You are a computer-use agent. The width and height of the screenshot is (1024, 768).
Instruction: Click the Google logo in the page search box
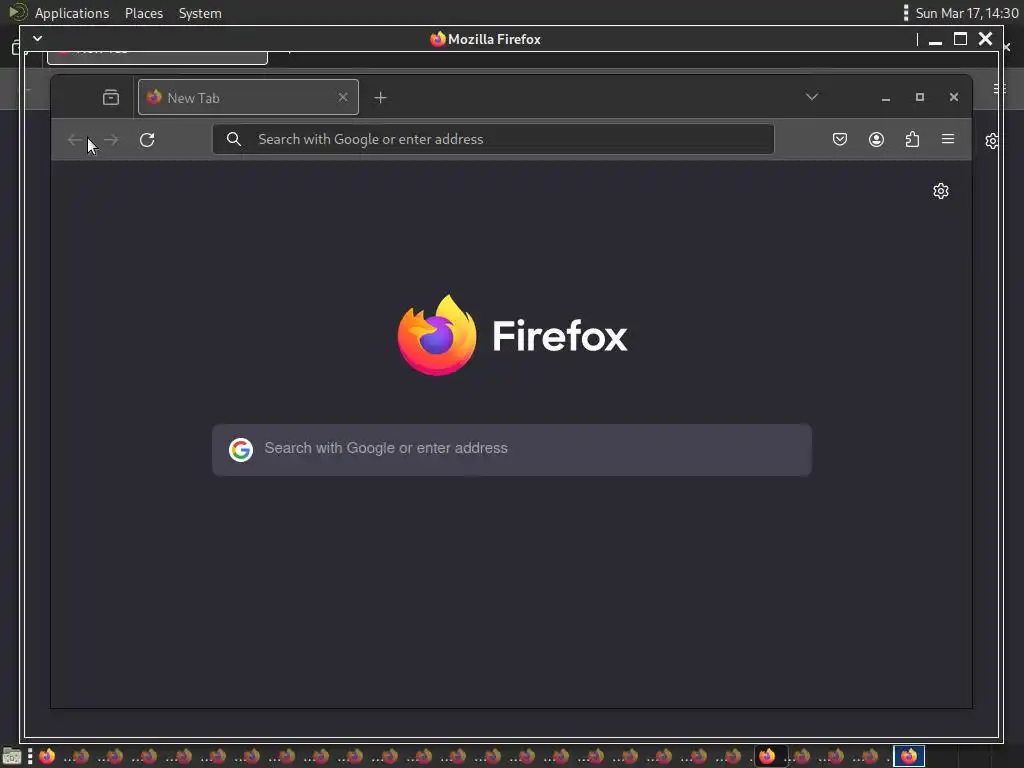tap(241, 450)
